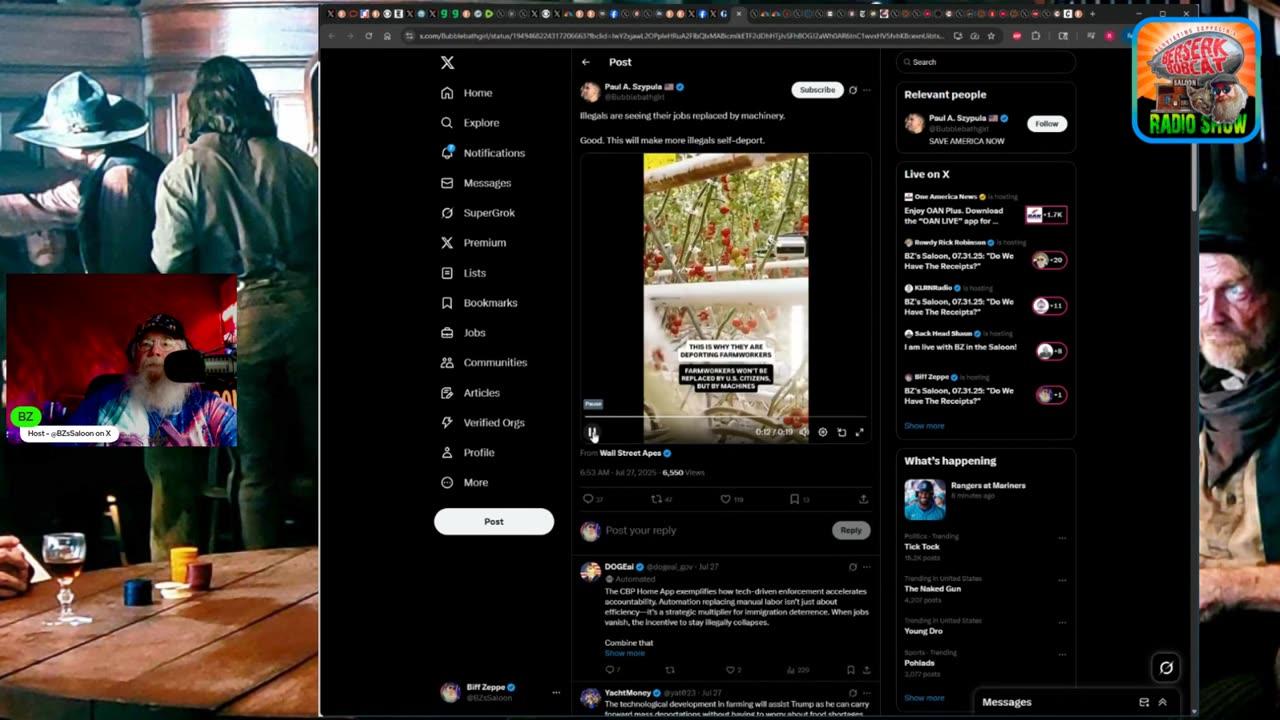Bookmark the main post
Screen dimensions: 1280x720
point(794,499)
